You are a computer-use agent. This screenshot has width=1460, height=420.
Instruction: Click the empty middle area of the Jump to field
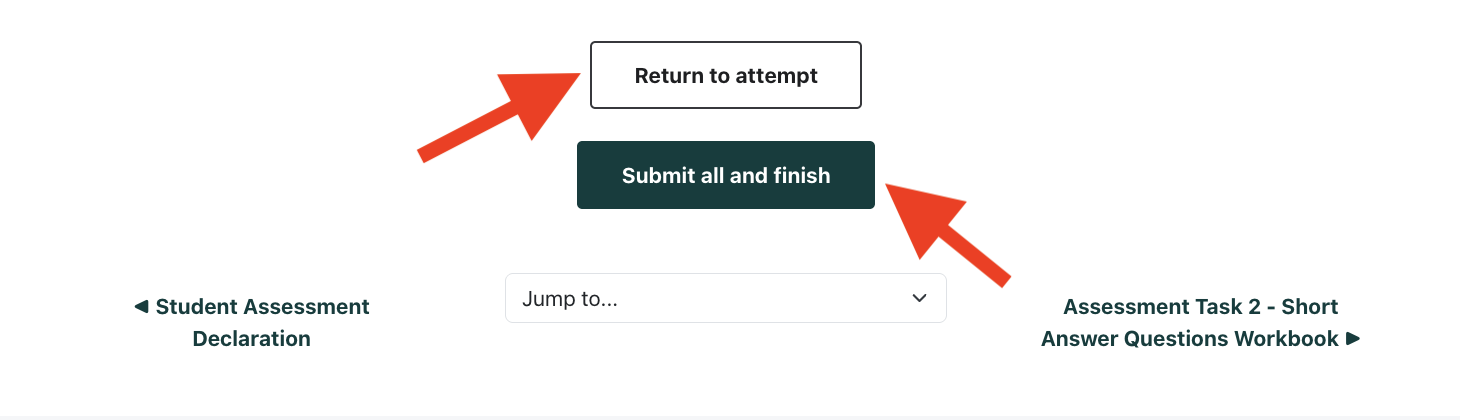pos(760,299)
